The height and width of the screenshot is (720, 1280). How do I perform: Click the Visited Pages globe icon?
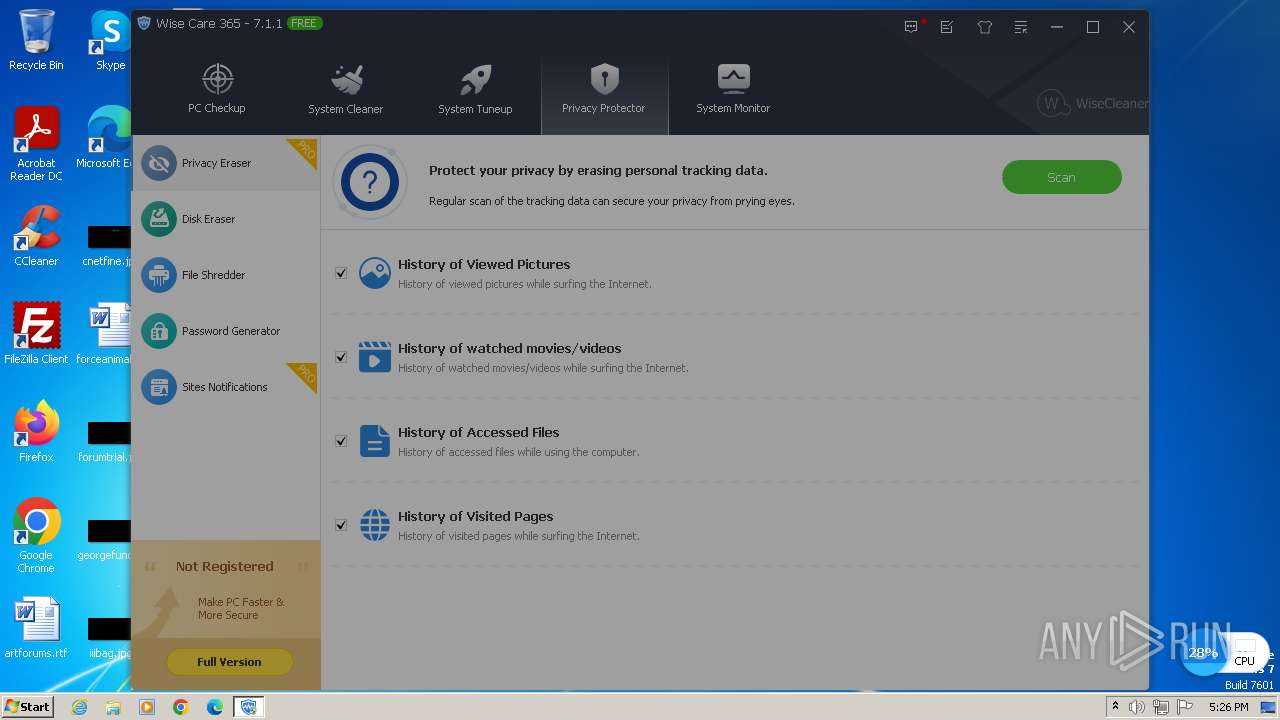[375, 525]
